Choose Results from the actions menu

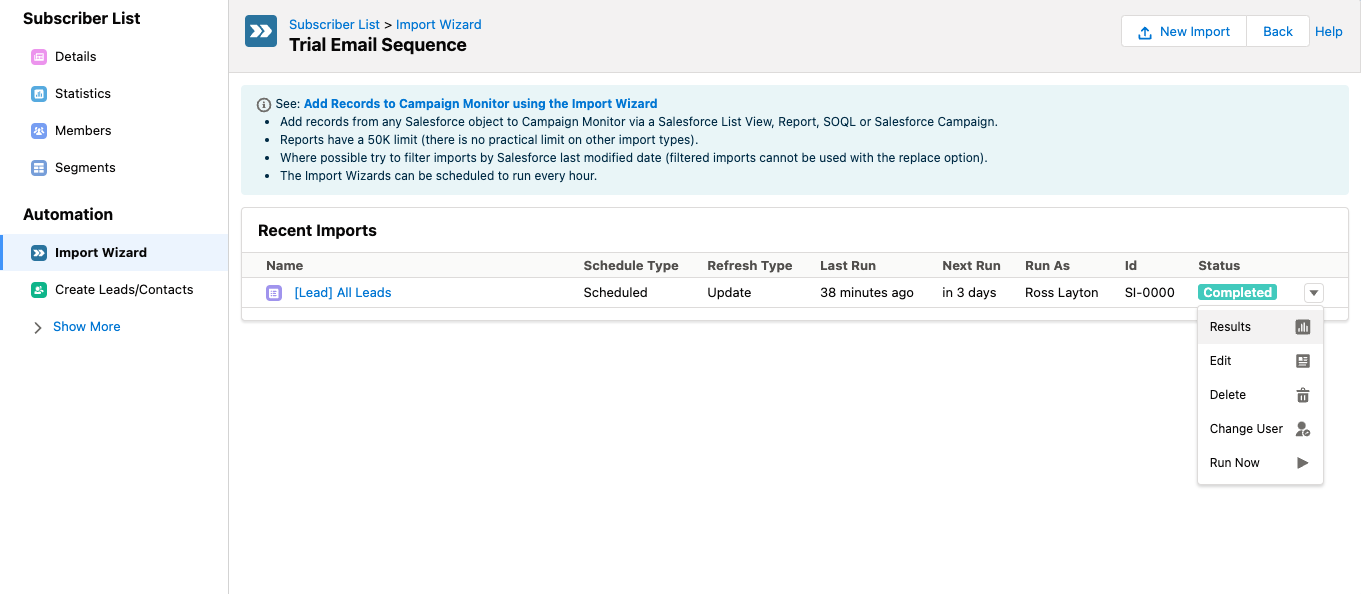(1260, 327)
